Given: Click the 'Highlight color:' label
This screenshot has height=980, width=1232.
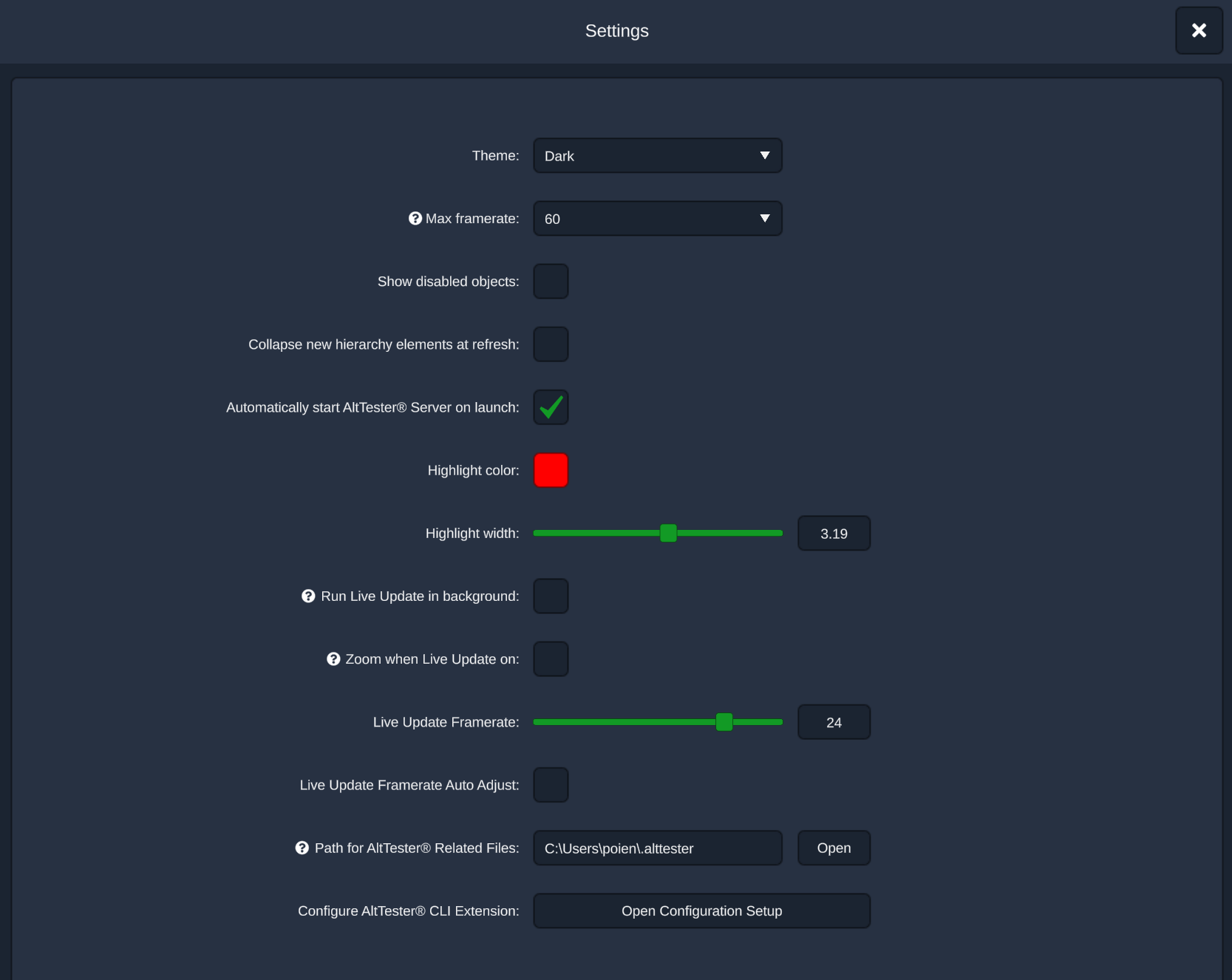Looking at the screenshot, I should tap(474, 471).
